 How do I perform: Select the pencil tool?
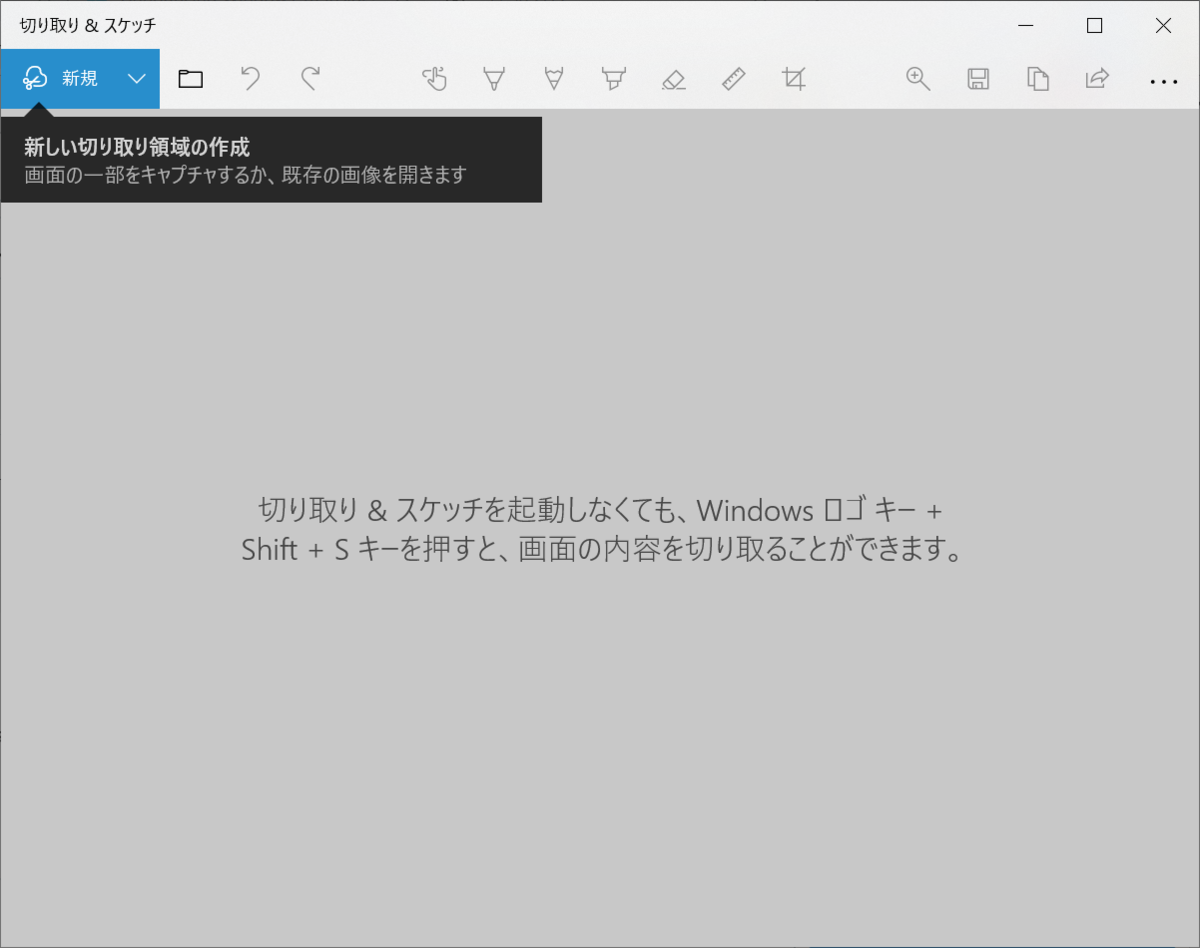(554, 79)
